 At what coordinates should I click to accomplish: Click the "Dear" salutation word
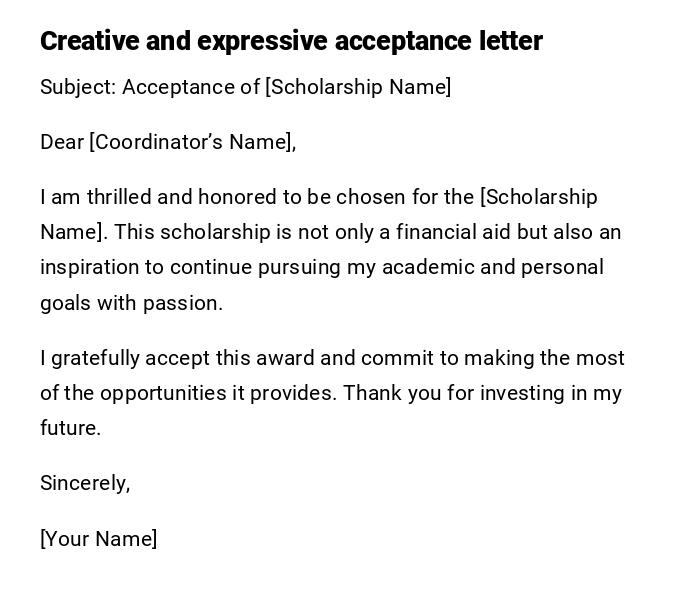point(62,142)
